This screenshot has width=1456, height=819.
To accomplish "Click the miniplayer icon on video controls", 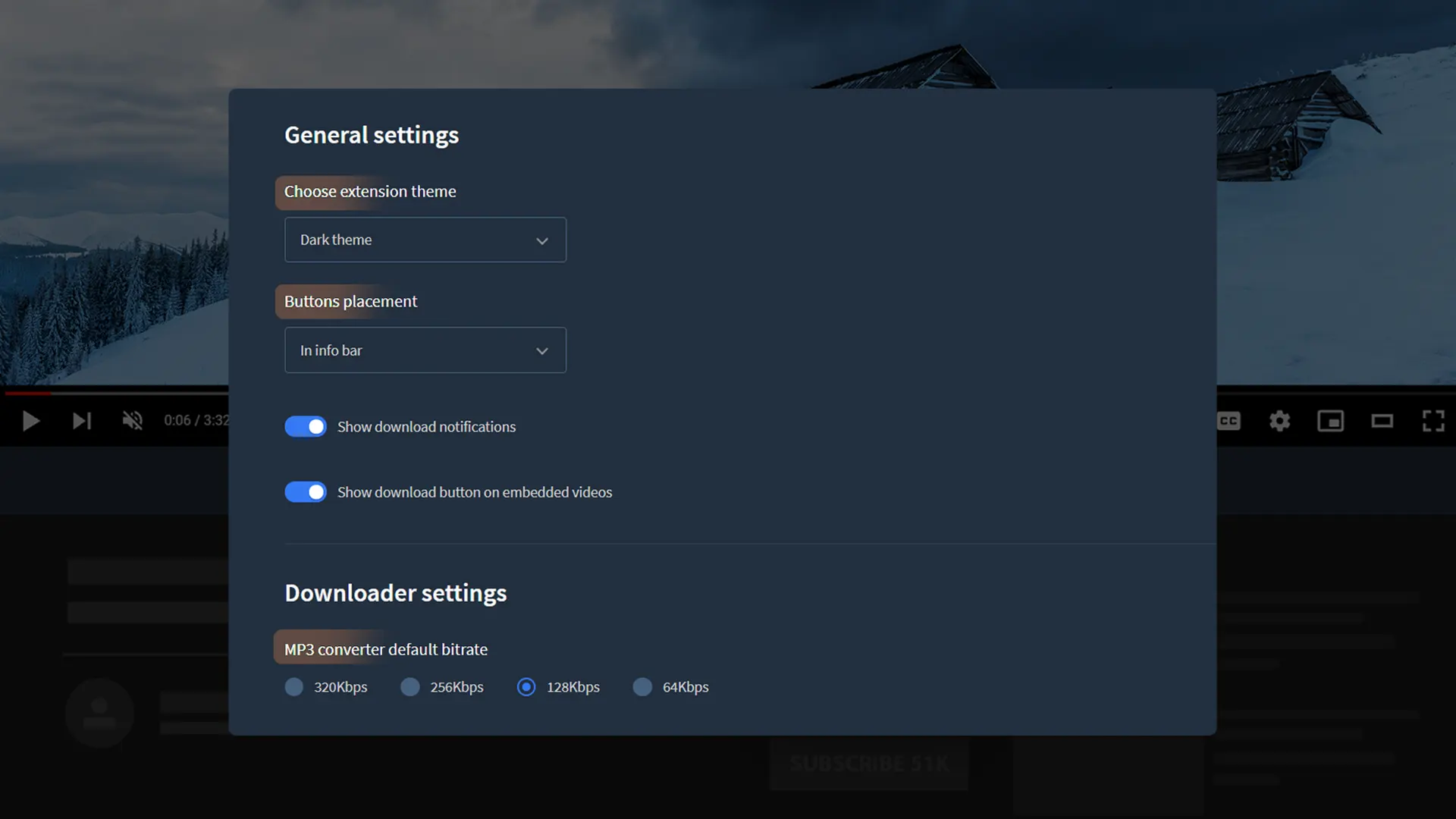I will click(1330, 420).
